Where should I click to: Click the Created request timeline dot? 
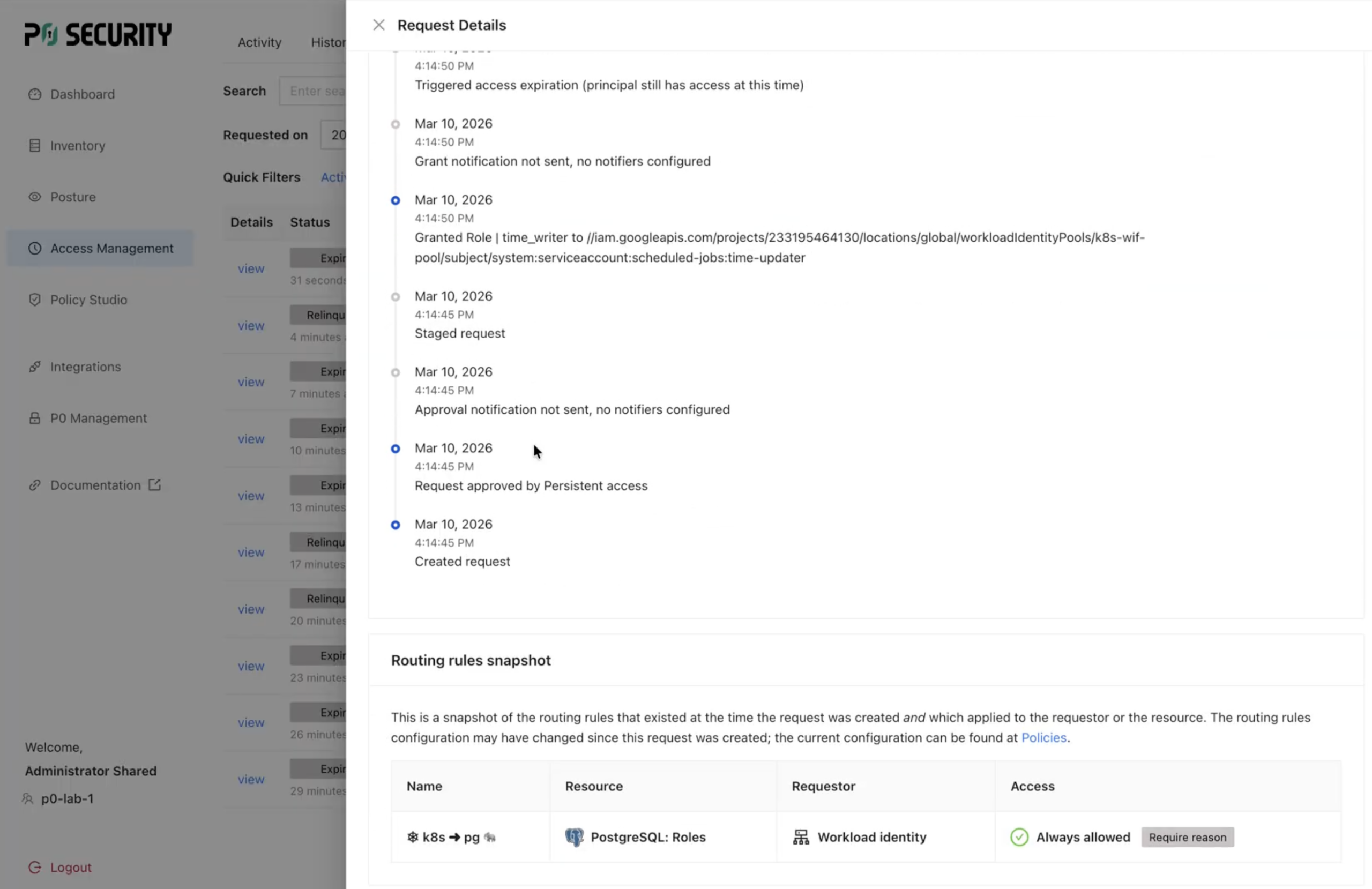pyautogui.click(x=396, y=525)
